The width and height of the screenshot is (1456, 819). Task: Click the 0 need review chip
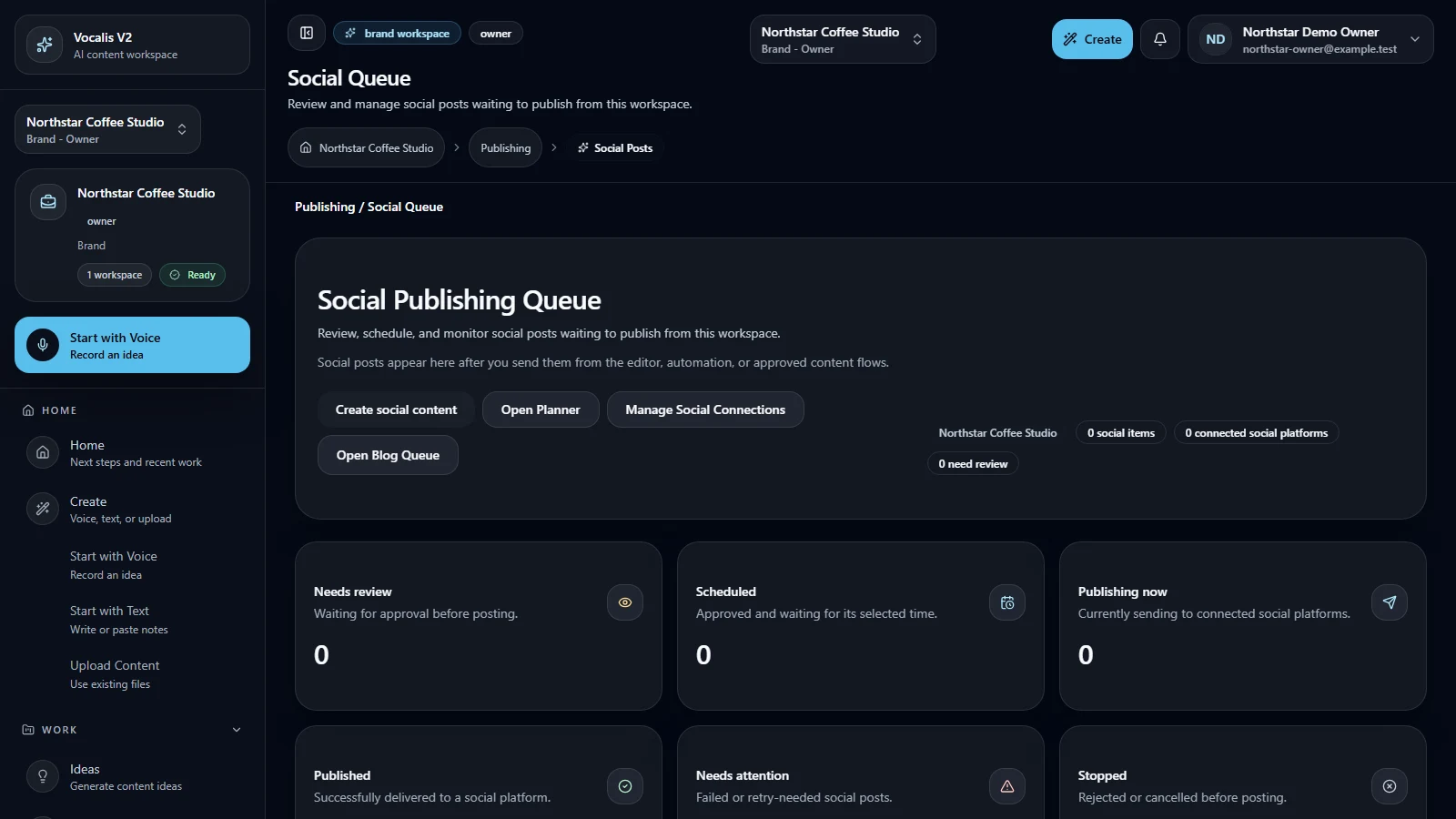tap(973, 464)
